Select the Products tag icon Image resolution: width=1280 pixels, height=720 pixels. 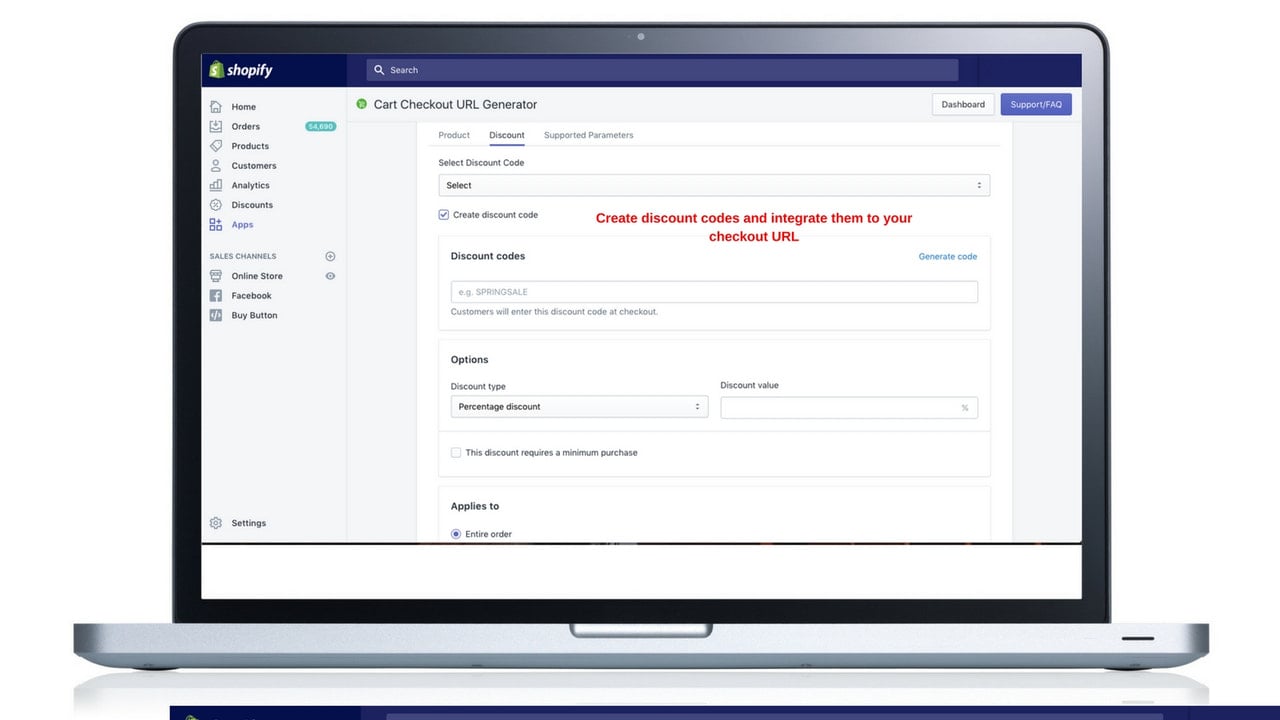click(x=216, y=146)
